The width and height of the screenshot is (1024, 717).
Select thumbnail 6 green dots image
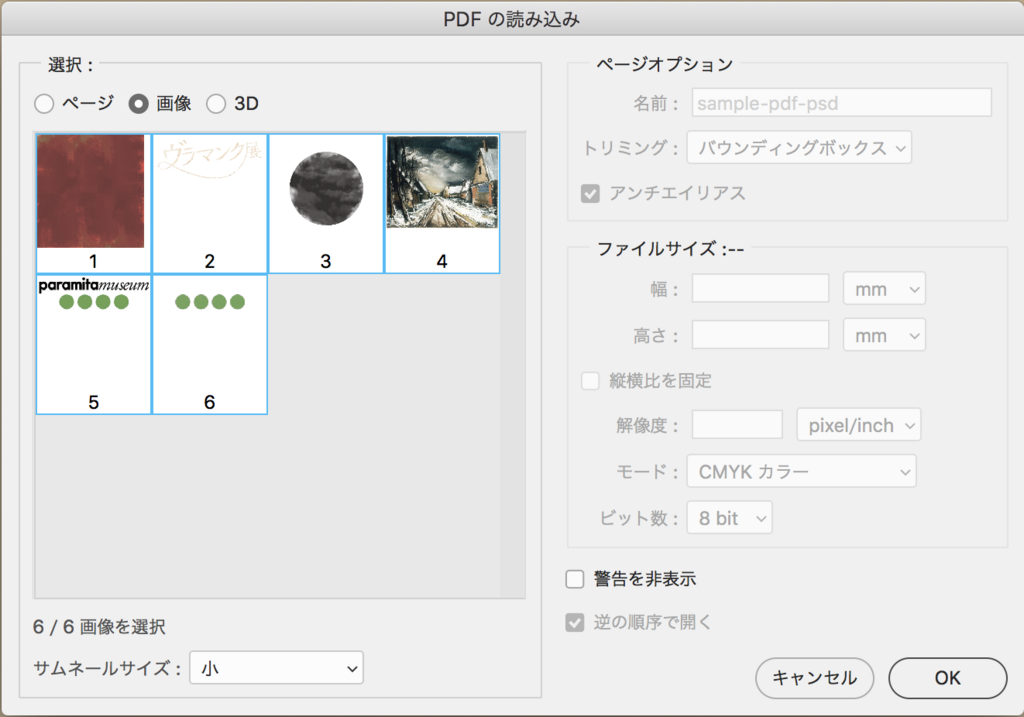tap(210, 344)
